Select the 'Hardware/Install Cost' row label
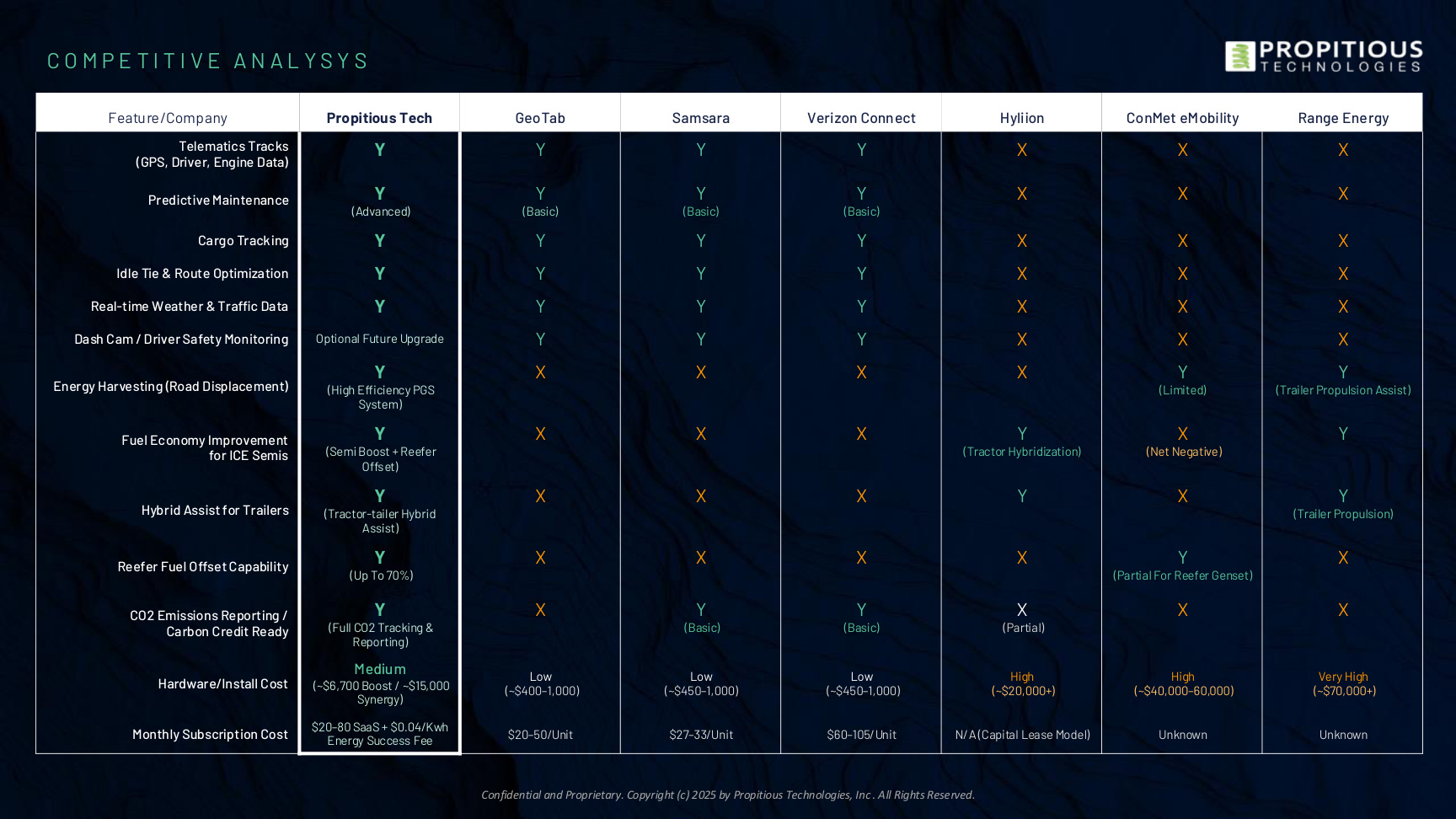The height and width of the screenshot is (819, 1456). 222,684
